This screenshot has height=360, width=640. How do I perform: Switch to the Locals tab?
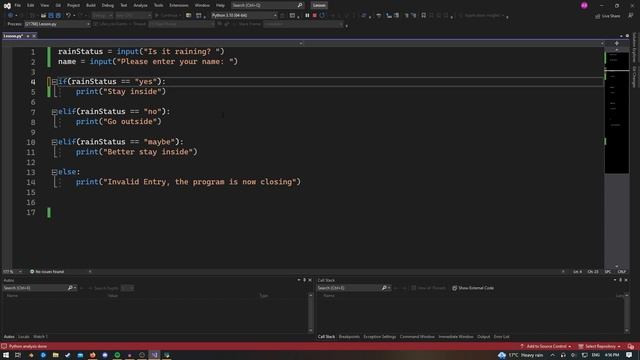[24, 337]
